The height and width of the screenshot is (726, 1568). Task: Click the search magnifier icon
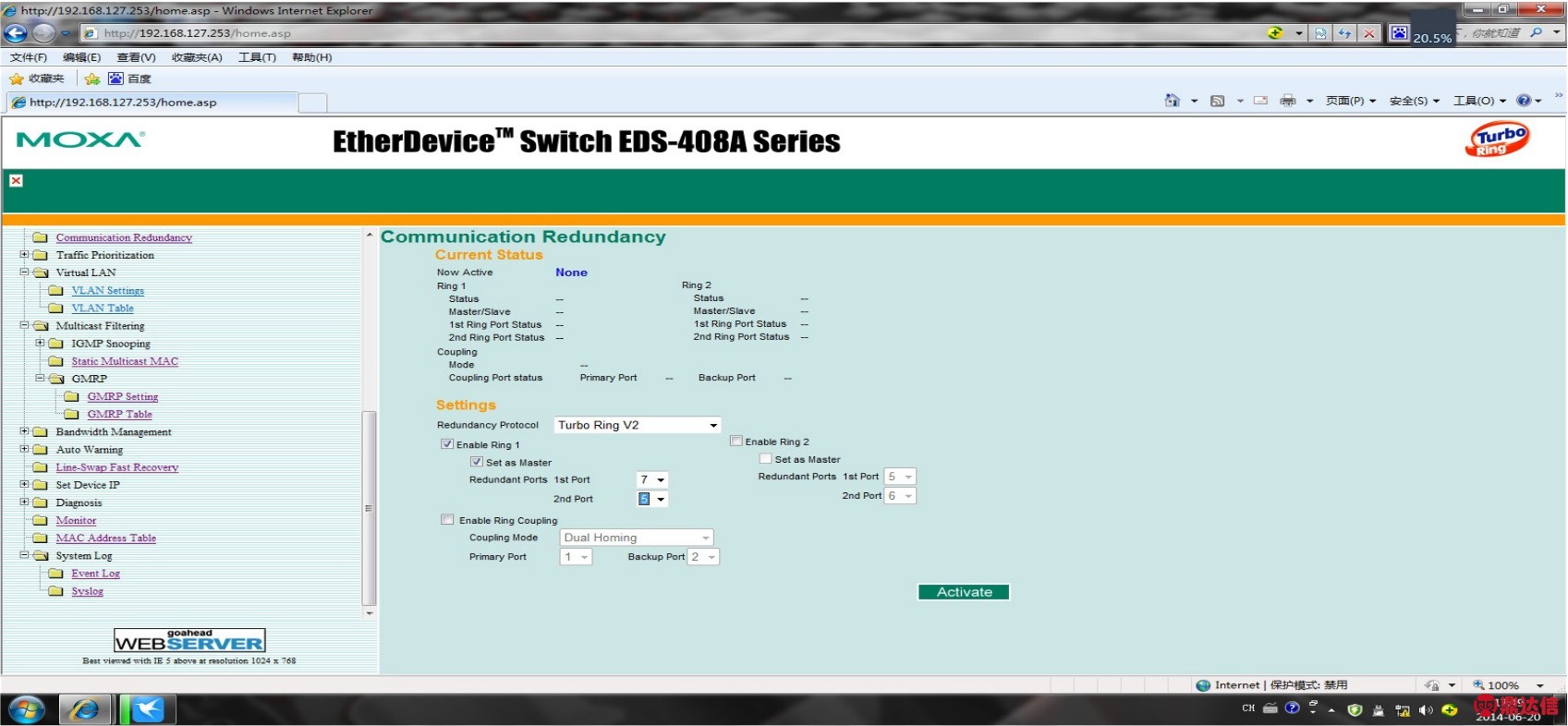click(x=1537, y=32)
